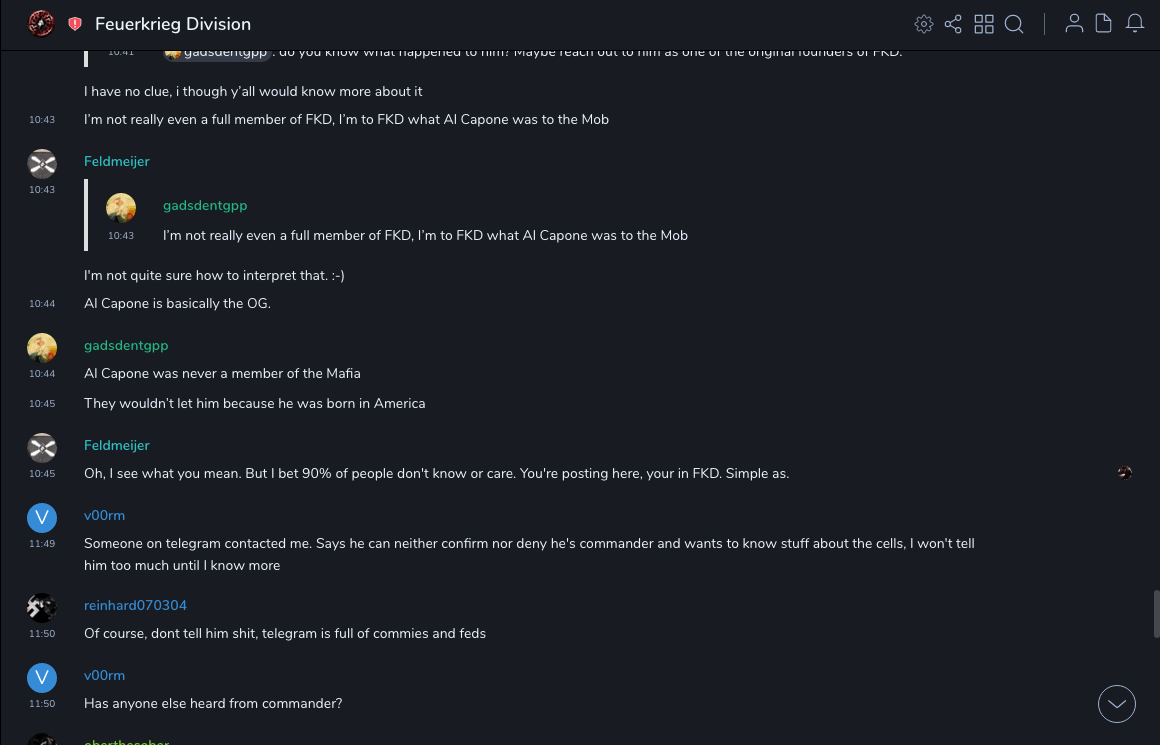Click reinhard070304 username link
The height and width of the screenshot is (745, 1160).
135,605
